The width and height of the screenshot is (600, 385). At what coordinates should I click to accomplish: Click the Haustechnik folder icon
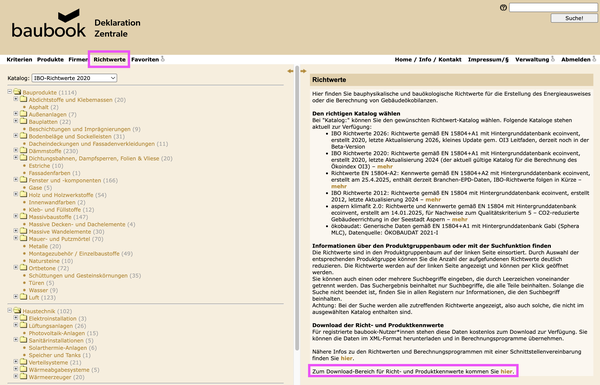click(x=17, y=310)
